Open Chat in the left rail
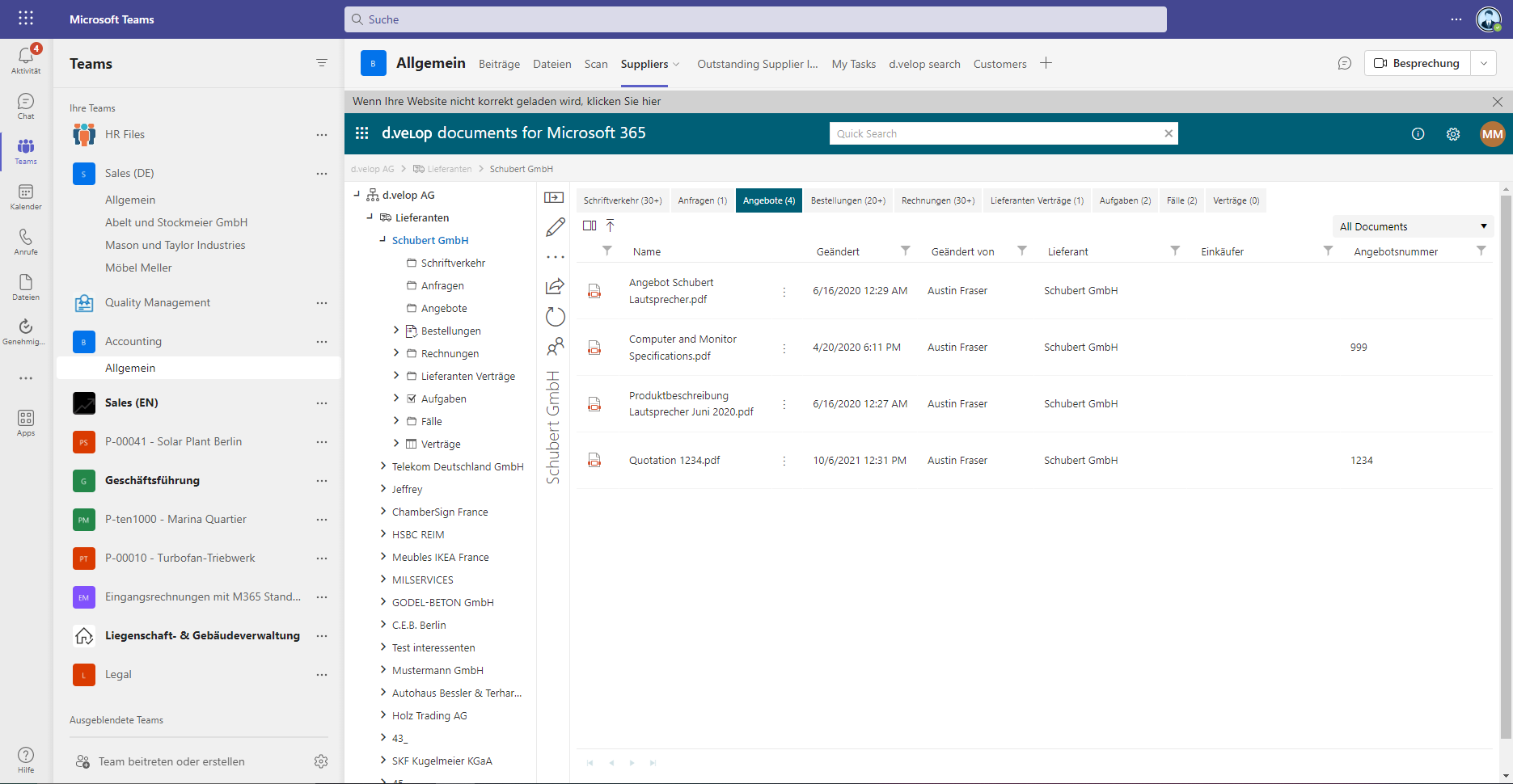 [26, 106]
